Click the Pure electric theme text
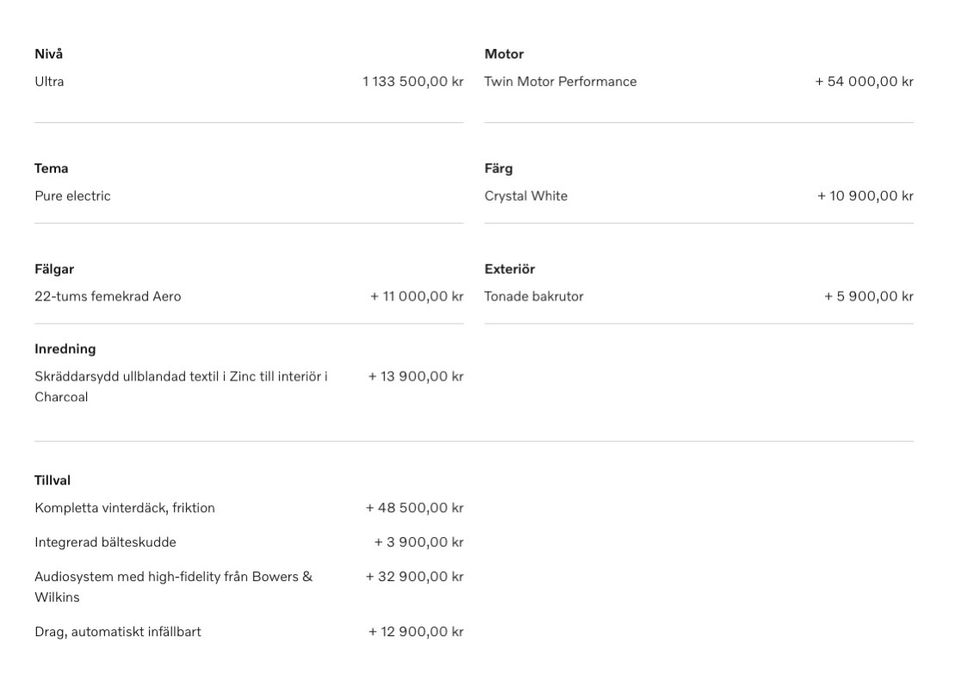Viewport: 980px width, 680px height. point(72,196)
